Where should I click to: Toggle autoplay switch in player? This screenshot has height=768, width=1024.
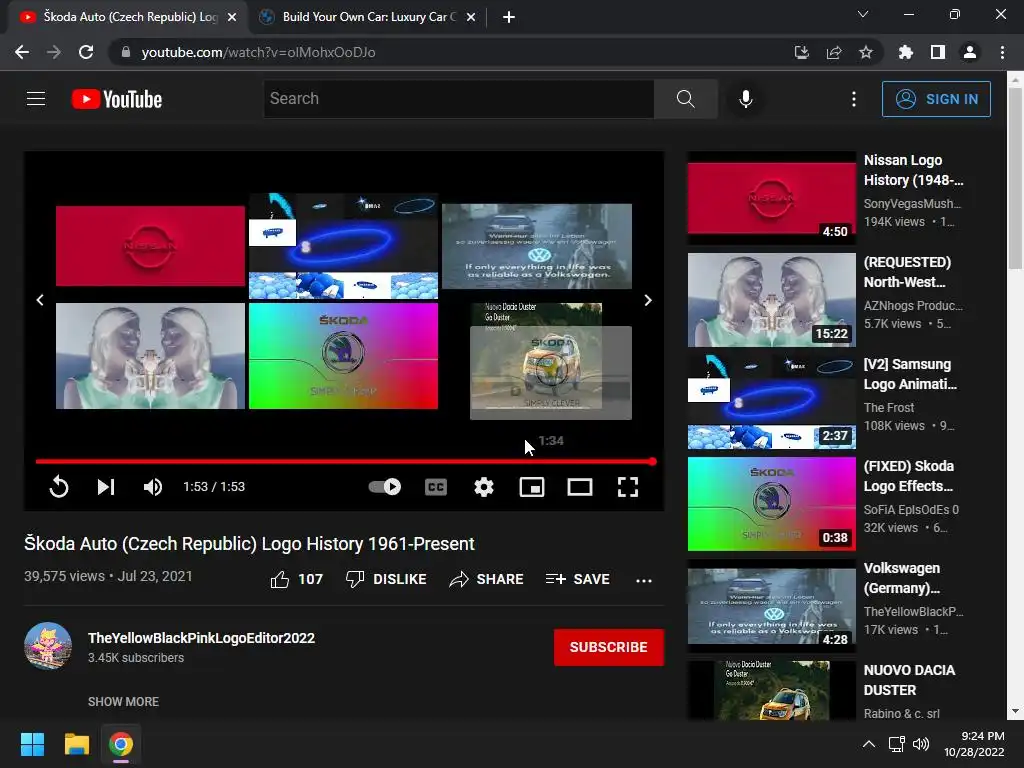[x=385, y=487]
